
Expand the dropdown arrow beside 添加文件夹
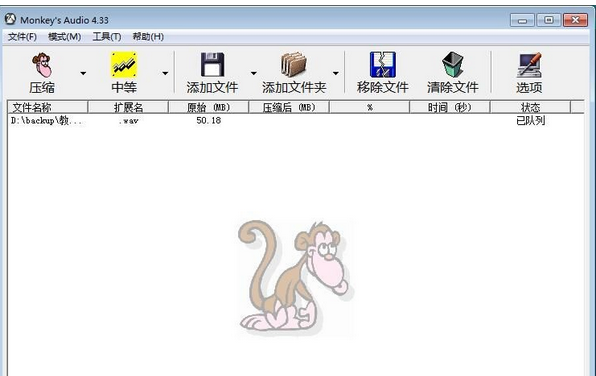pos(336,73)
